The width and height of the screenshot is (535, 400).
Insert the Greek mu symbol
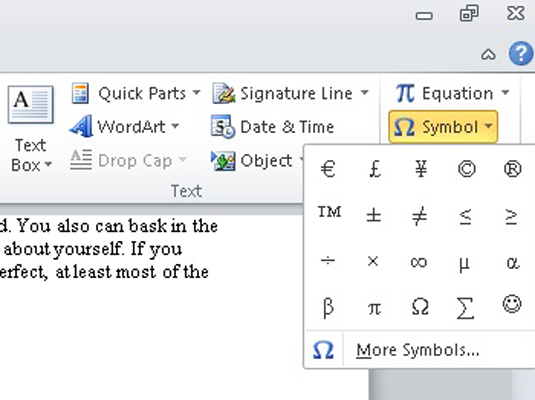pos(464,264)
